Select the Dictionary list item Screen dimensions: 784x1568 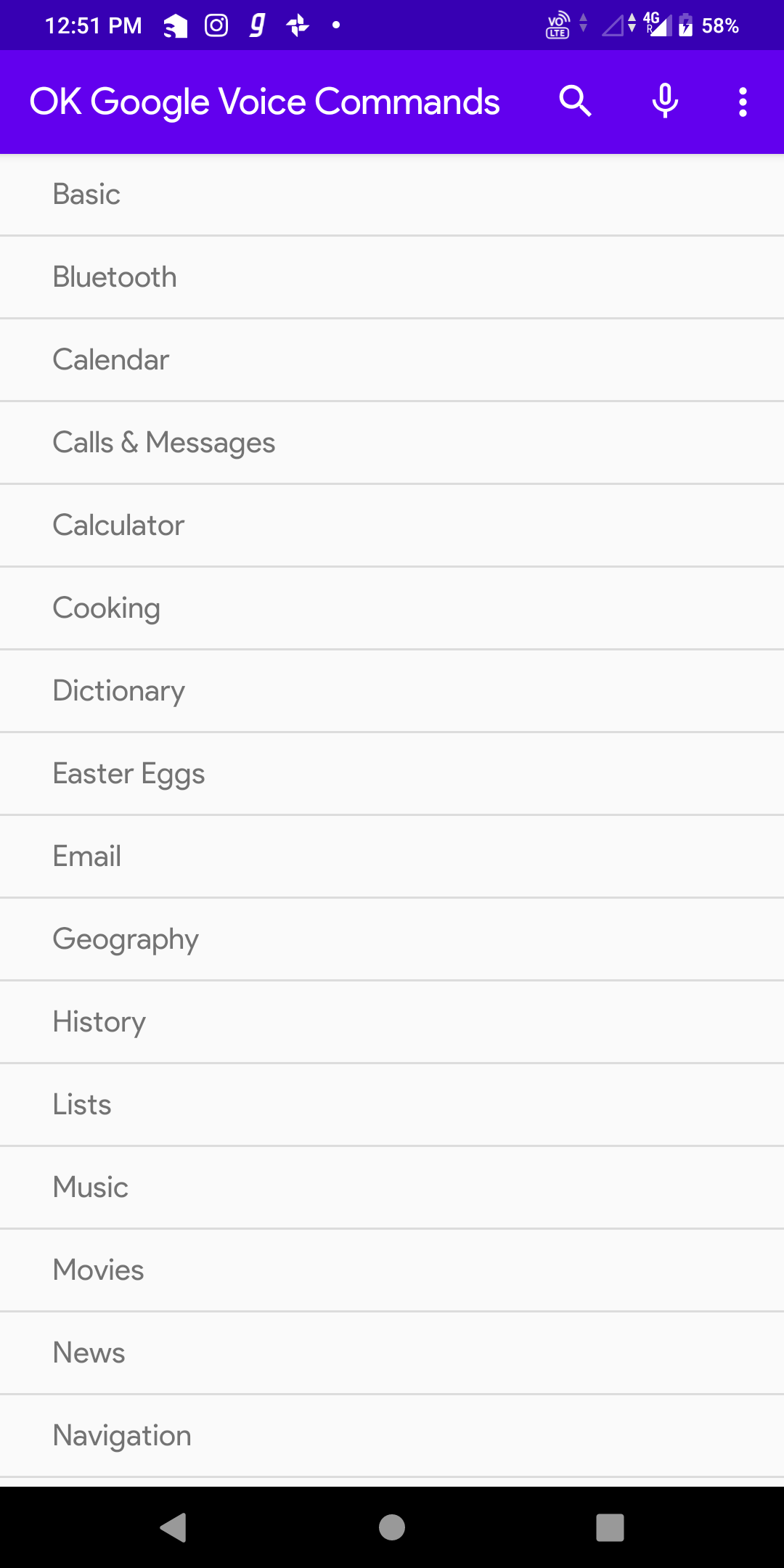[x=392, y=691]
